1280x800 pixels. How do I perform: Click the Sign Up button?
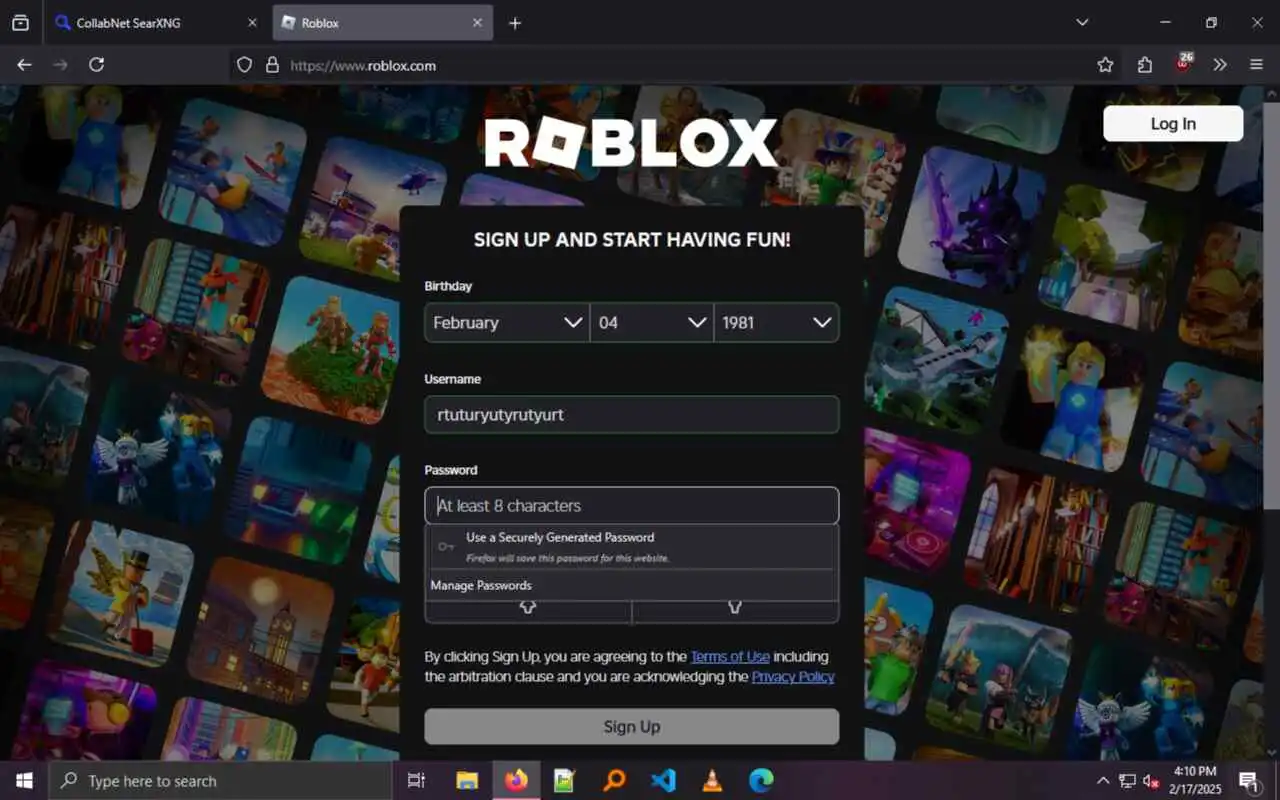click(x=632, y=727)
